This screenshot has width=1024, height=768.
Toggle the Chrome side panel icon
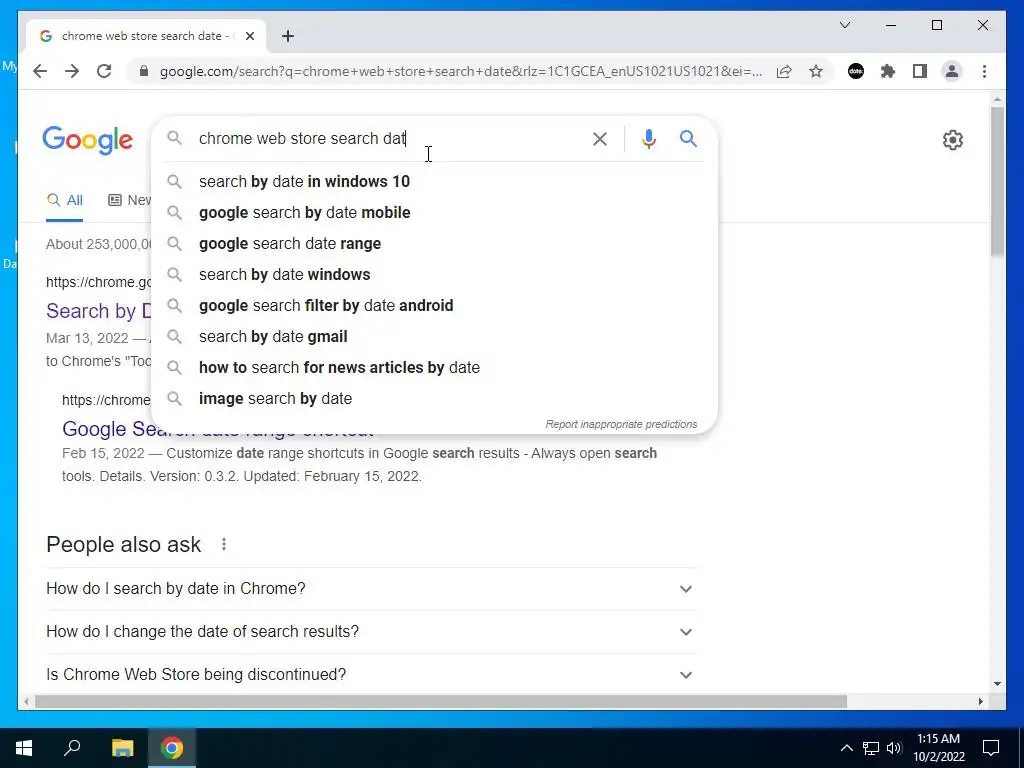click(x=920, y=71)
